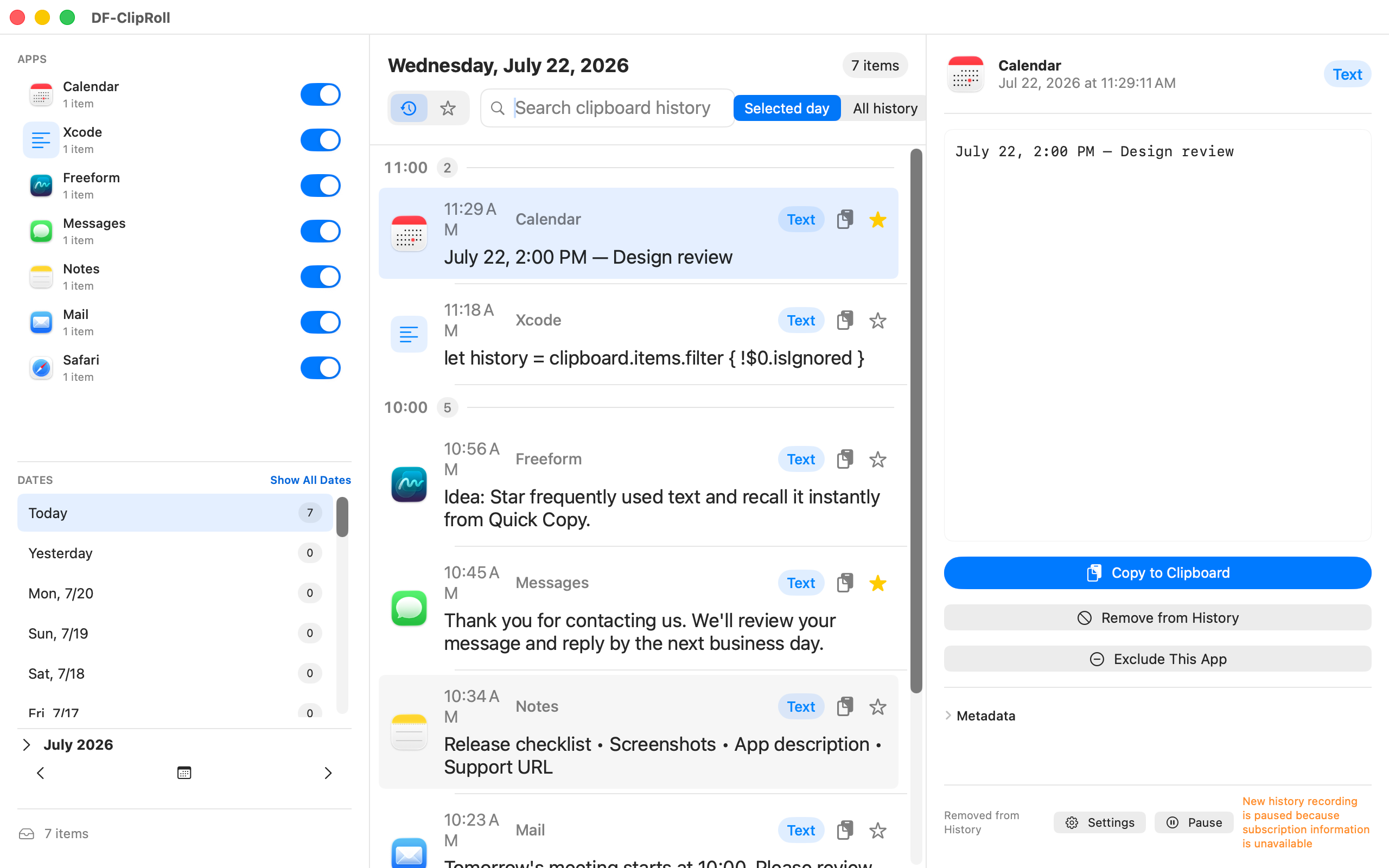Click Copy to Clipboard button

[1157, 573]
